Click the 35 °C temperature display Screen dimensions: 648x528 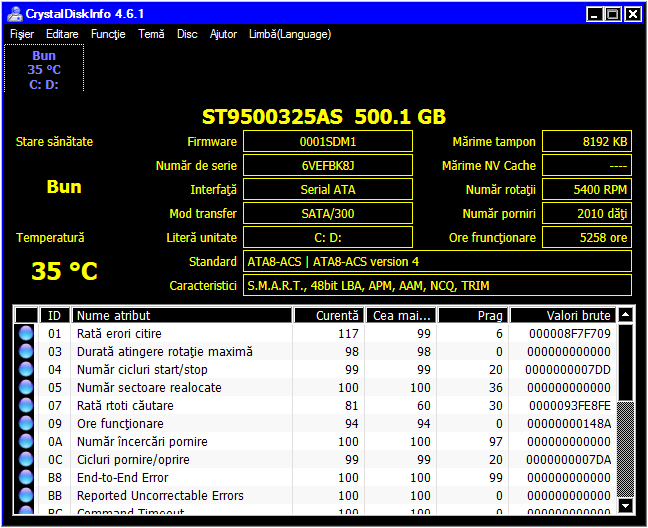click(x=64, y=271)
